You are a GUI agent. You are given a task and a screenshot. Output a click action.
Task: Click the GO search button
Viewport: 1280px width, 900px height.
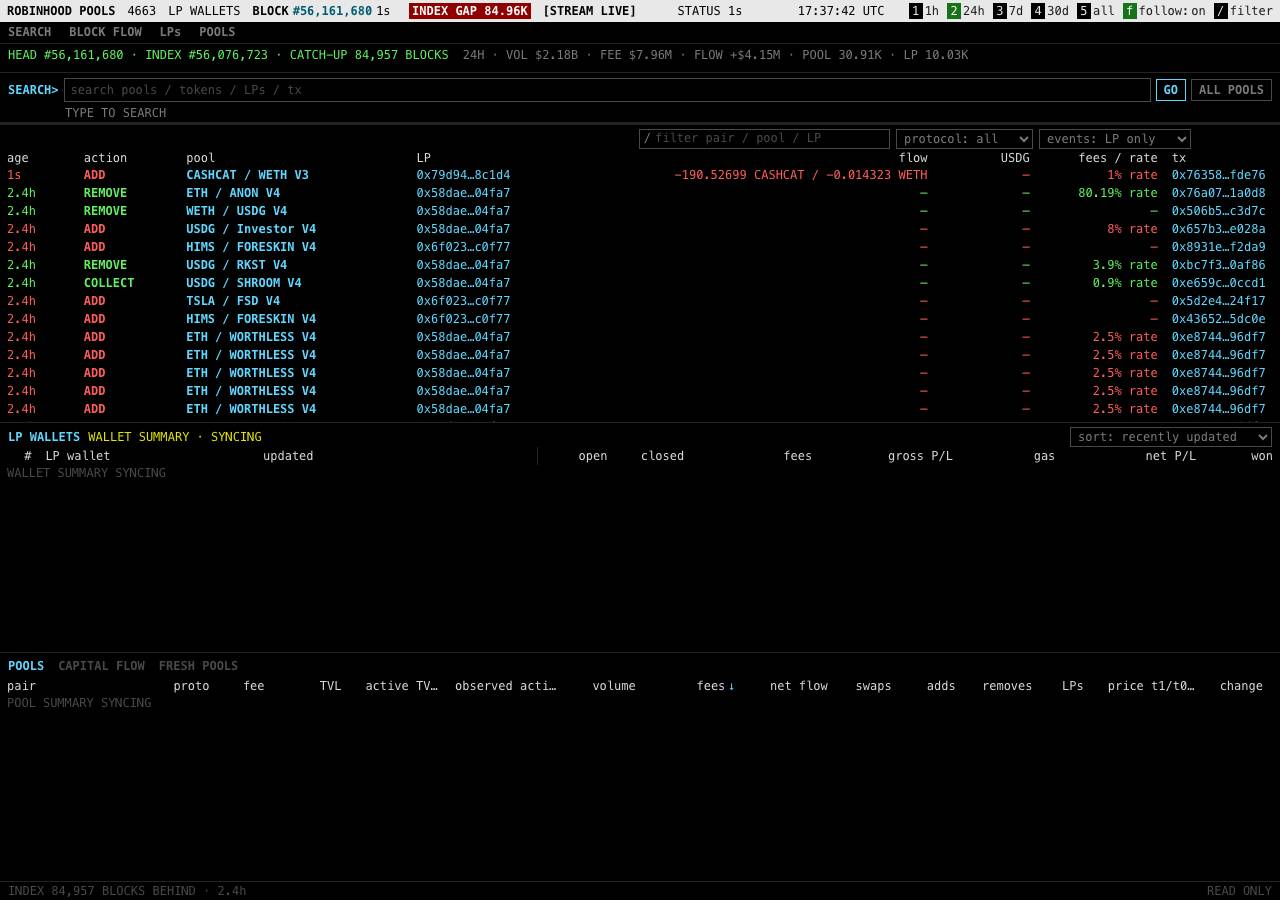click(1170, 90)
